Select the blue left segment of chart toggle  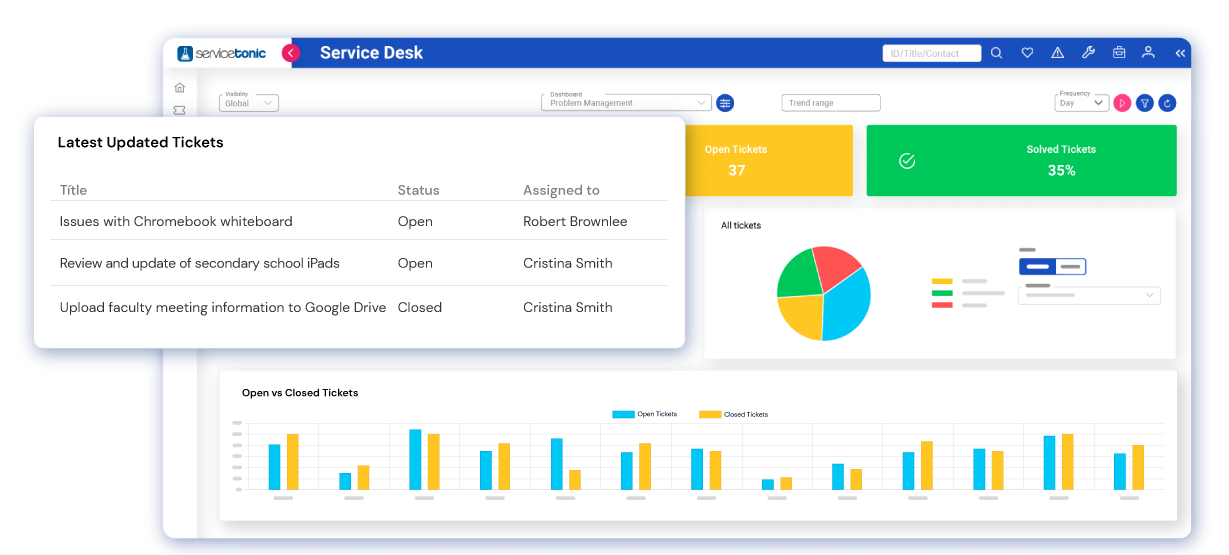coord(1037,267)
